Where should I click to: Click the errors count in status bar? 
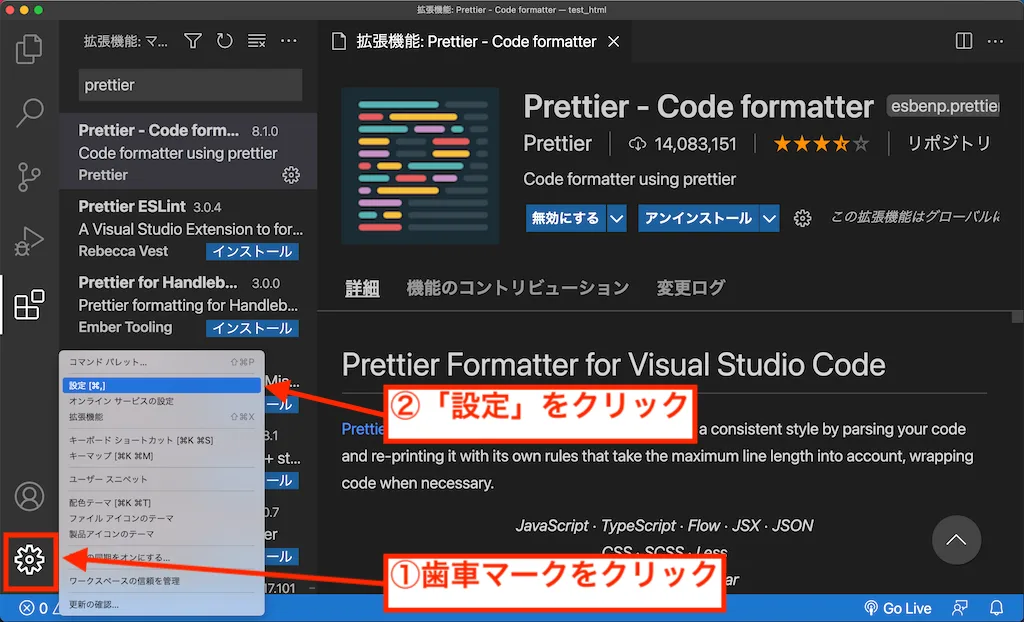[33, 608]
